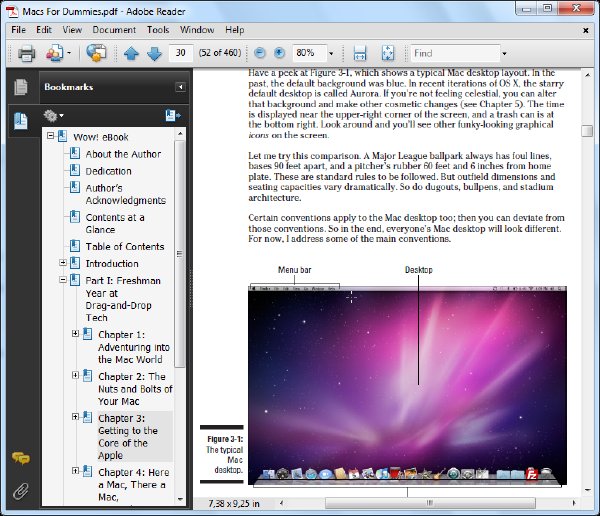Collapse Part I: Freshman Year bookmark

tap(63, 280)
